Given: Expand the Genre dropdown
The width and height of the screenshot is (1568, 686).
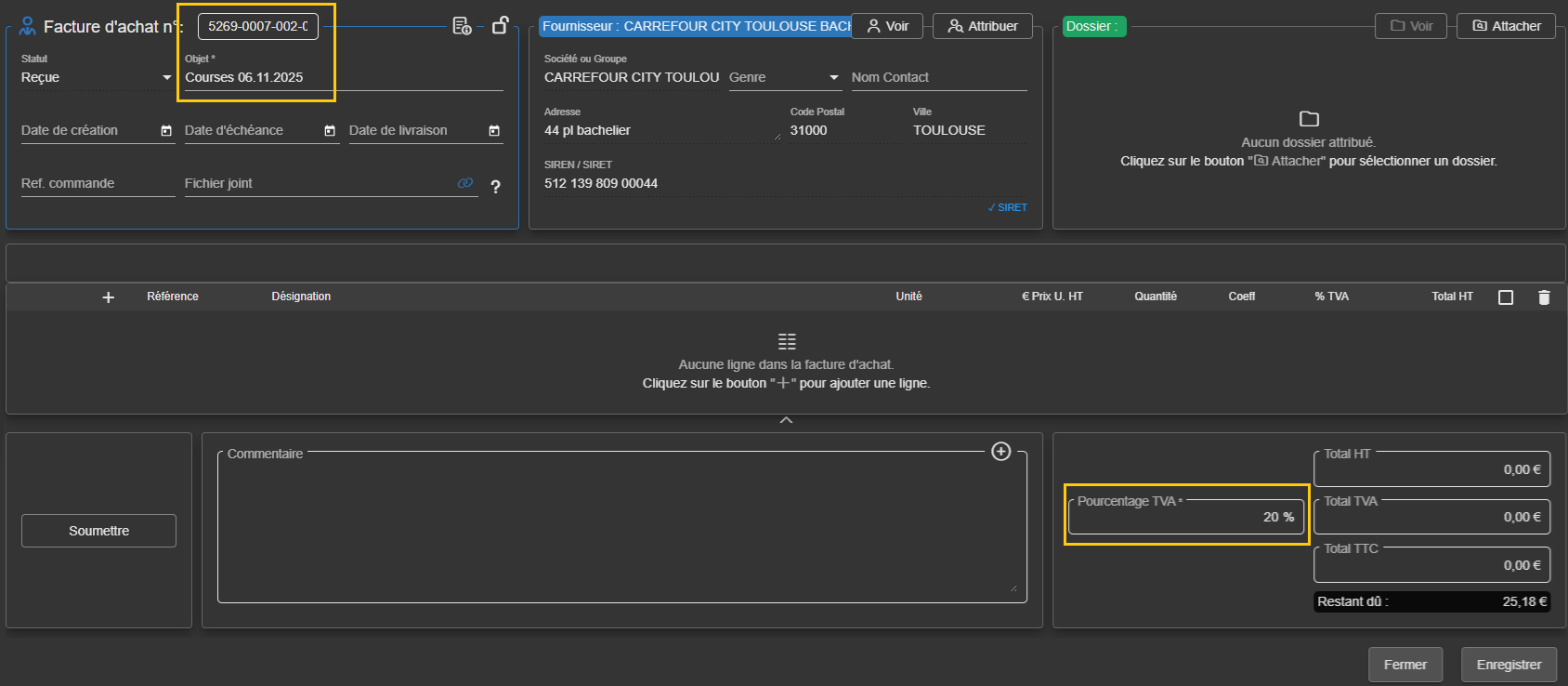Looking at the screenshot, I should tap(784, 78).
